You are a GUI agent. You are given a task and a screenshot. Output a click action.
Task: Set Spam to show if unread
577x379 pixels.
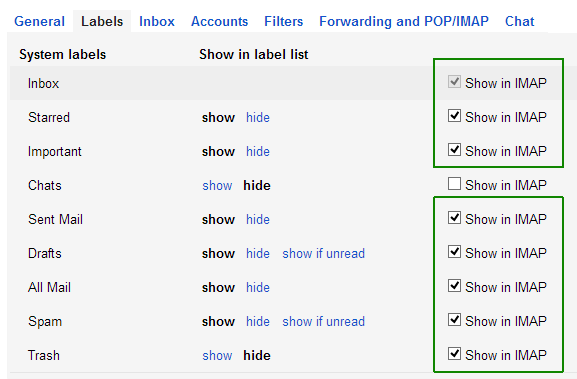click(x=323, y=322)
